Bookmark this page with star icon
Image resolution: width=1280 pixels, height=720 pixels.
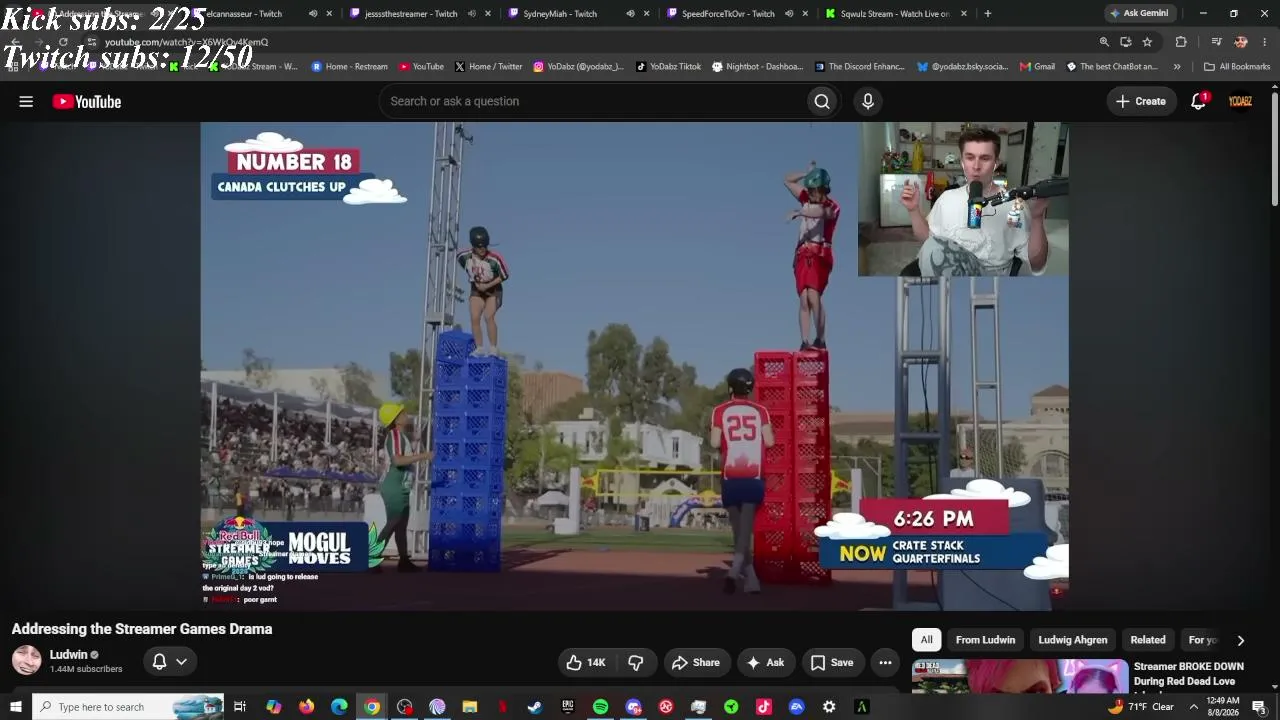tap(1147, 42)
